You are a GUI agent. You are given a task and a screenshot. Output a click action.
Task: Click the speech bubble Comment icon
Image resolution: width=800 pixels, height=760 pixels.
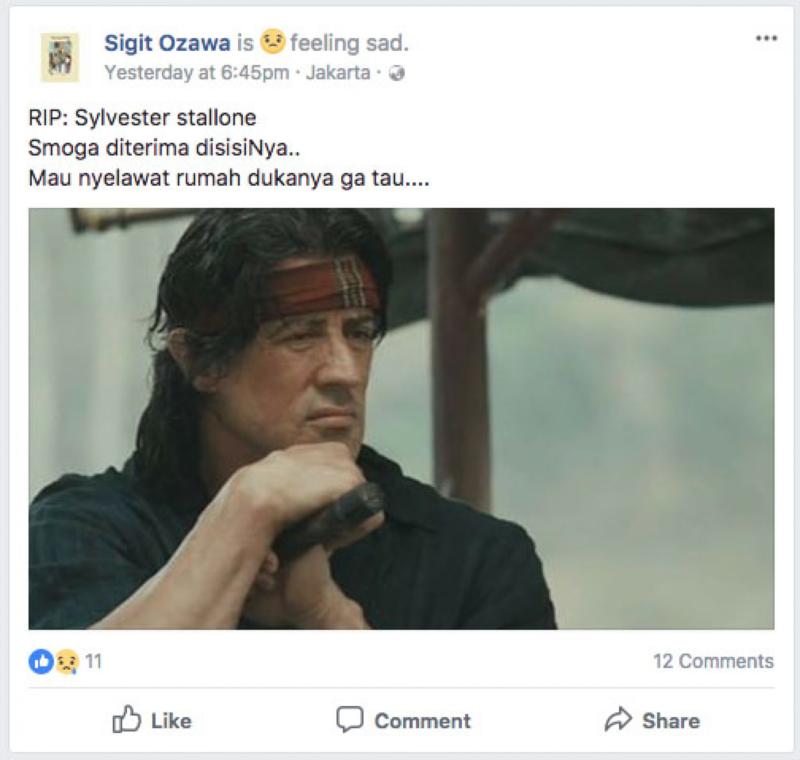(x=349, y=719)
